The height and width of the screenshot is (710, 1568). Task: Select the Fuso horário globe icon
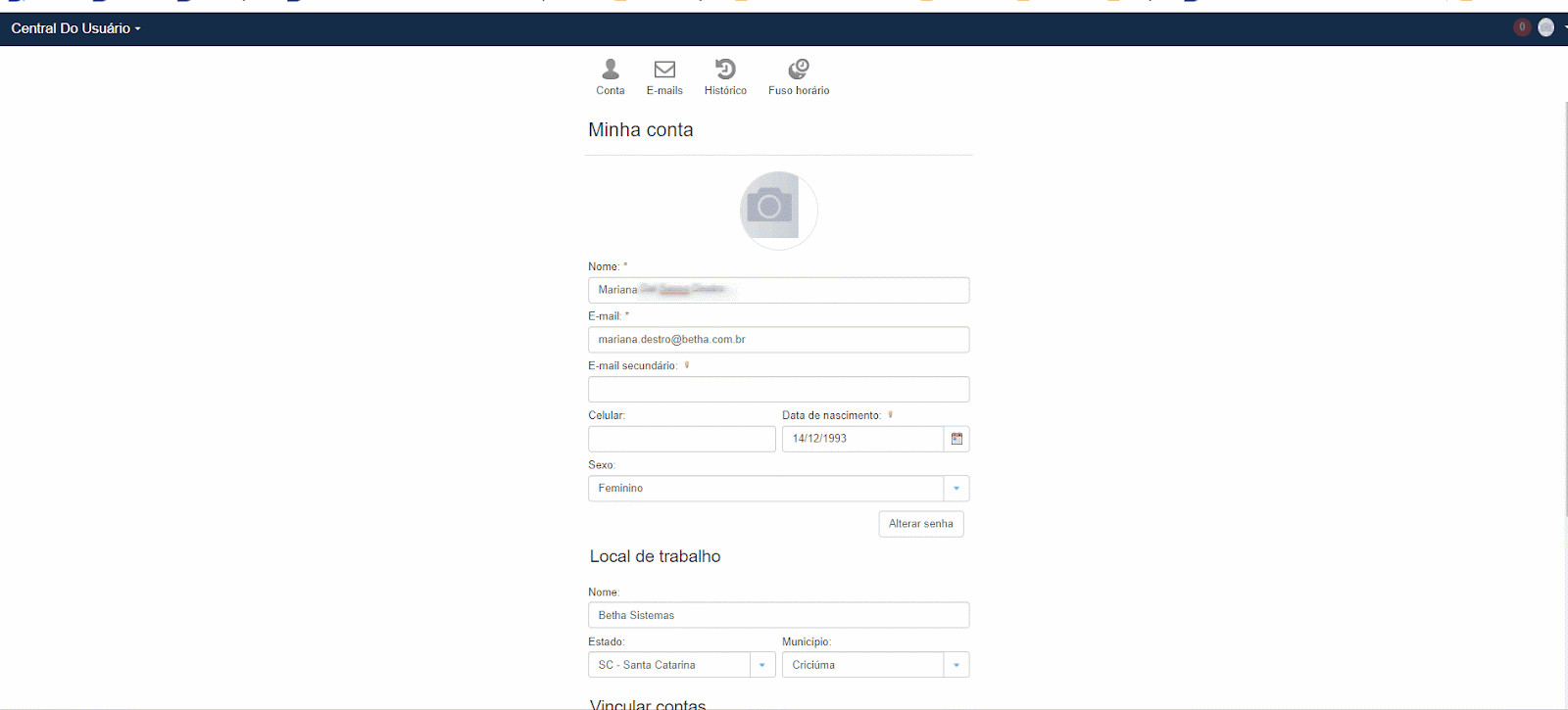click(799, 70)
